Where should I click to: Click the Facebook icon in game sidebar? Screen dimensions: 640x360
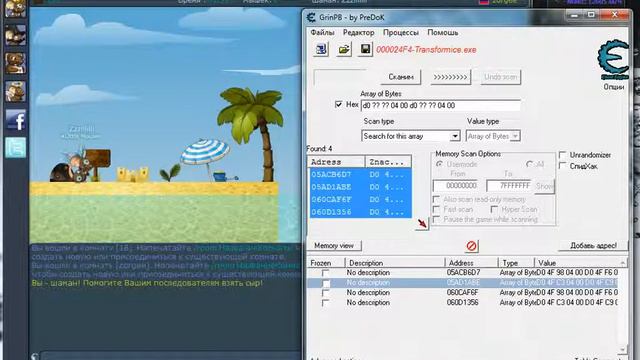point(16,120)
